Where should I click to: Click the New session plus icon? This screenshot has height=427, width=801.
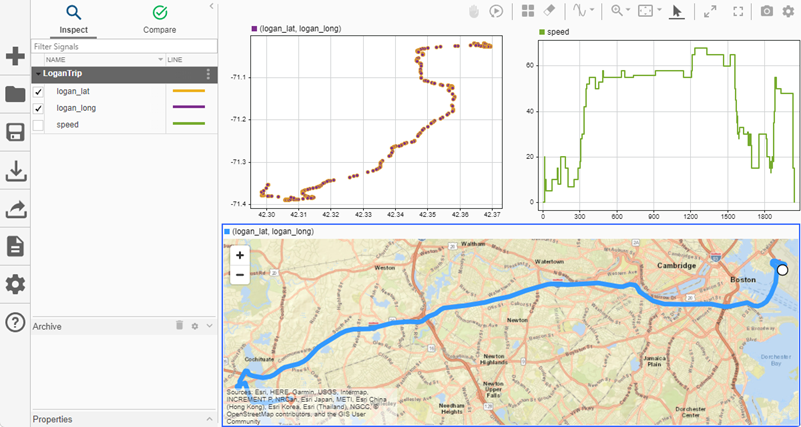click(x=15, y=56)
